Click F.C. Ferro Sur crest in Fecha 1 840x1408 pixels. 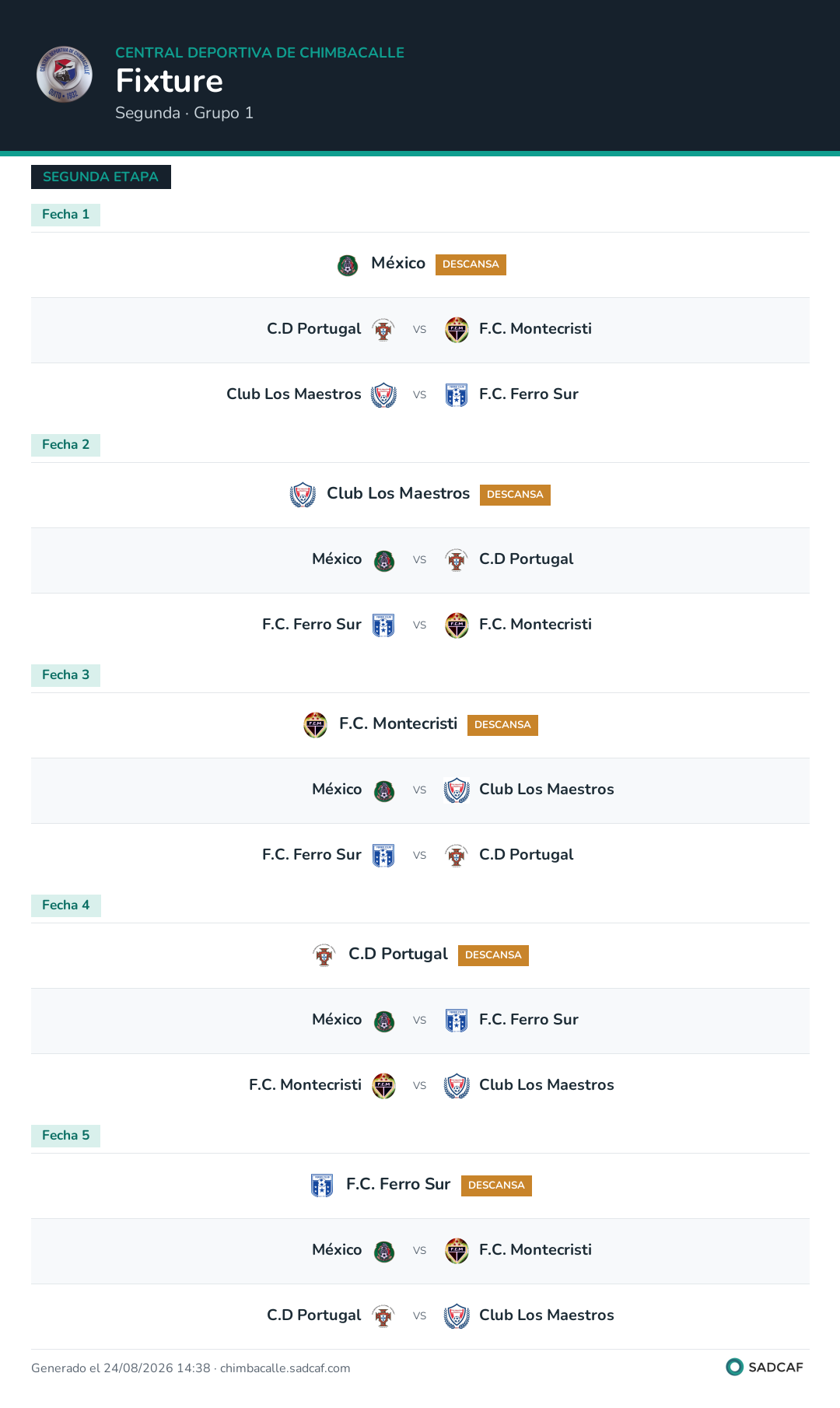(x=457, y=395)
